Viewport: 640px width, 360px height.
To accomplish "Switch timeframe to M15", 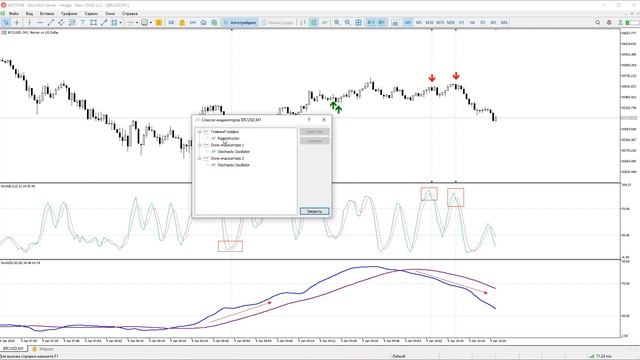I will click(440, 22).
